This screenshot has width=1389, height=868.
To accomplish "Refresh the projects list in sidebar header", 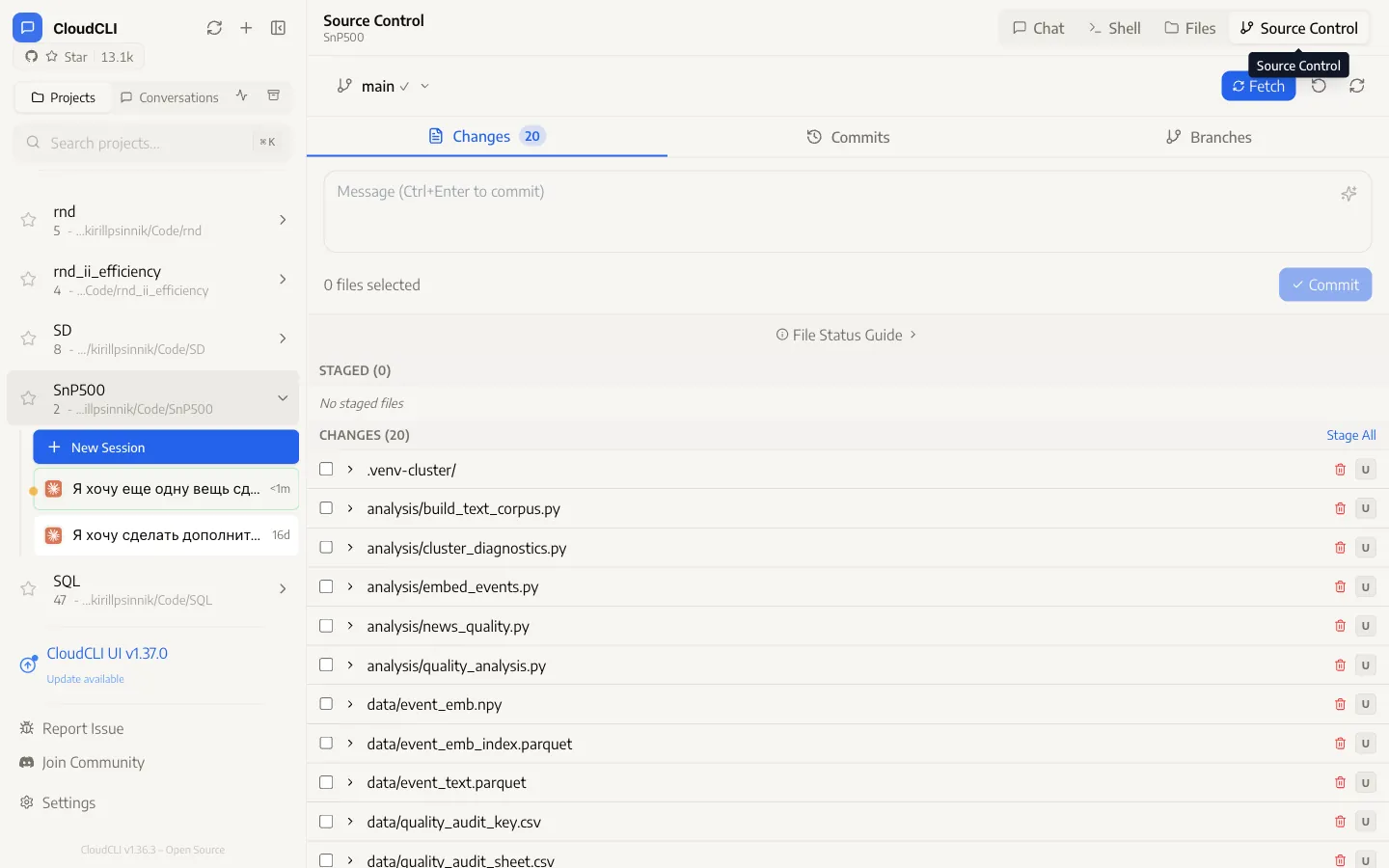I will pyautogui.click(x=214, y=28).
